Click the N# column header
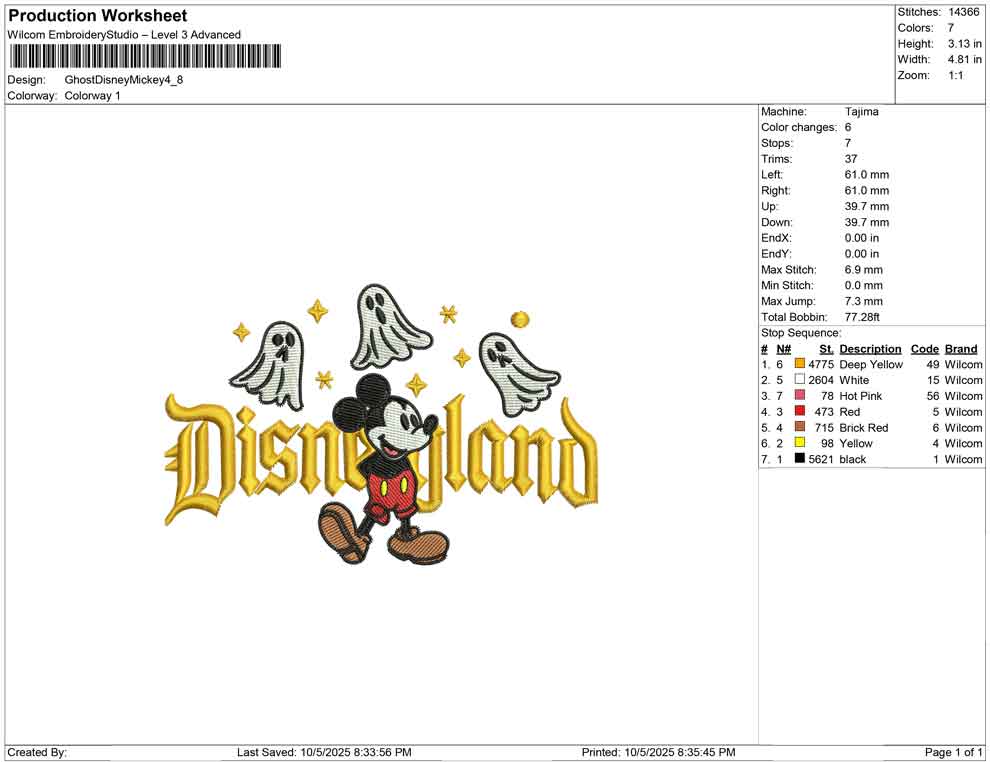The image size is (990, 762). [x=784, y=348]
